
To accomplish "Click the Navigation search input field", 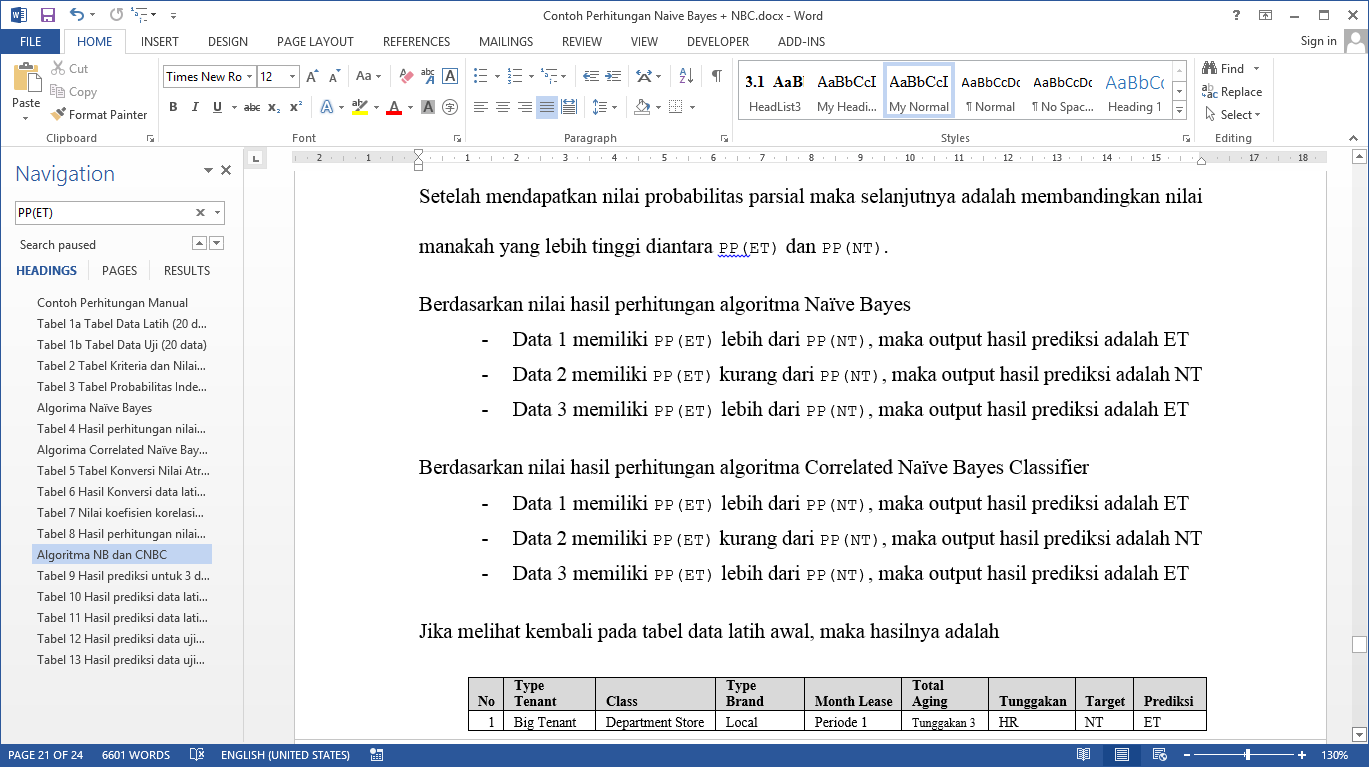I will click(104, 213).
